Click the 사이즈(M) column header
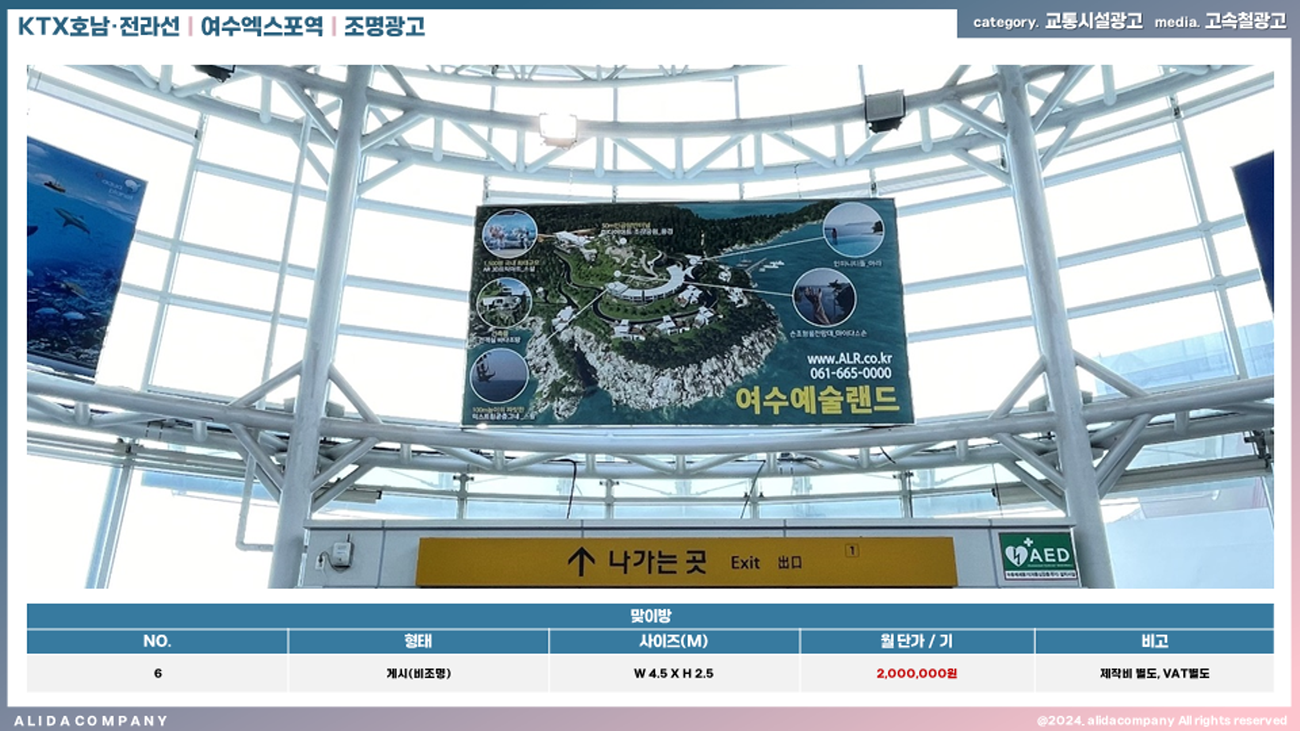The height and width of the screenshot is (731, 1300). [673, 641]
